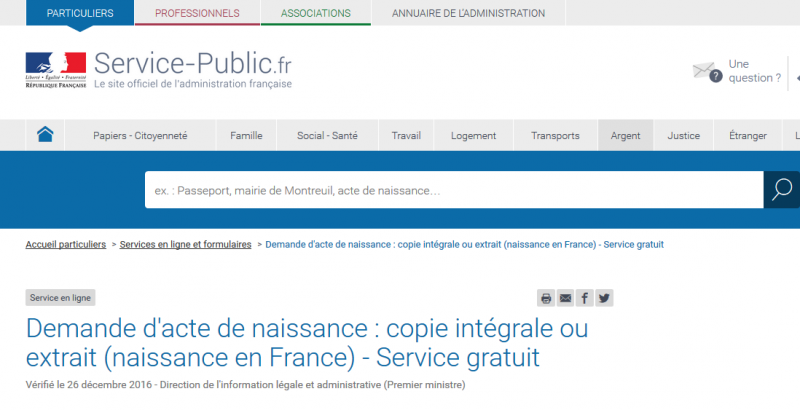Open Annuaire de l'administration tab

(x=468, y=13)
